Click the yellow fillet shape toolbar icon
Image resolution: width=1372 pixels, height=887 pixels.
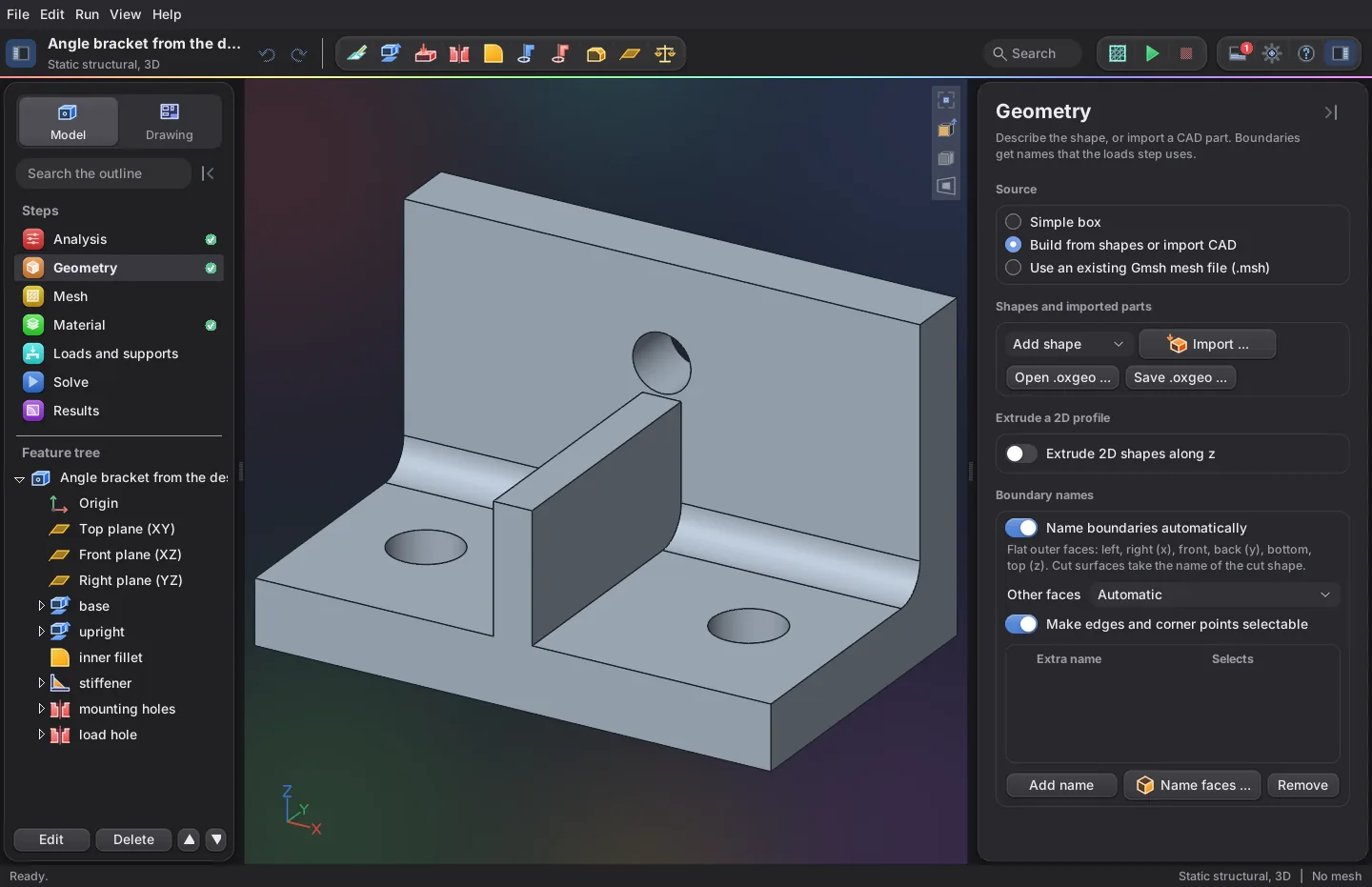(x=494, y=53)
